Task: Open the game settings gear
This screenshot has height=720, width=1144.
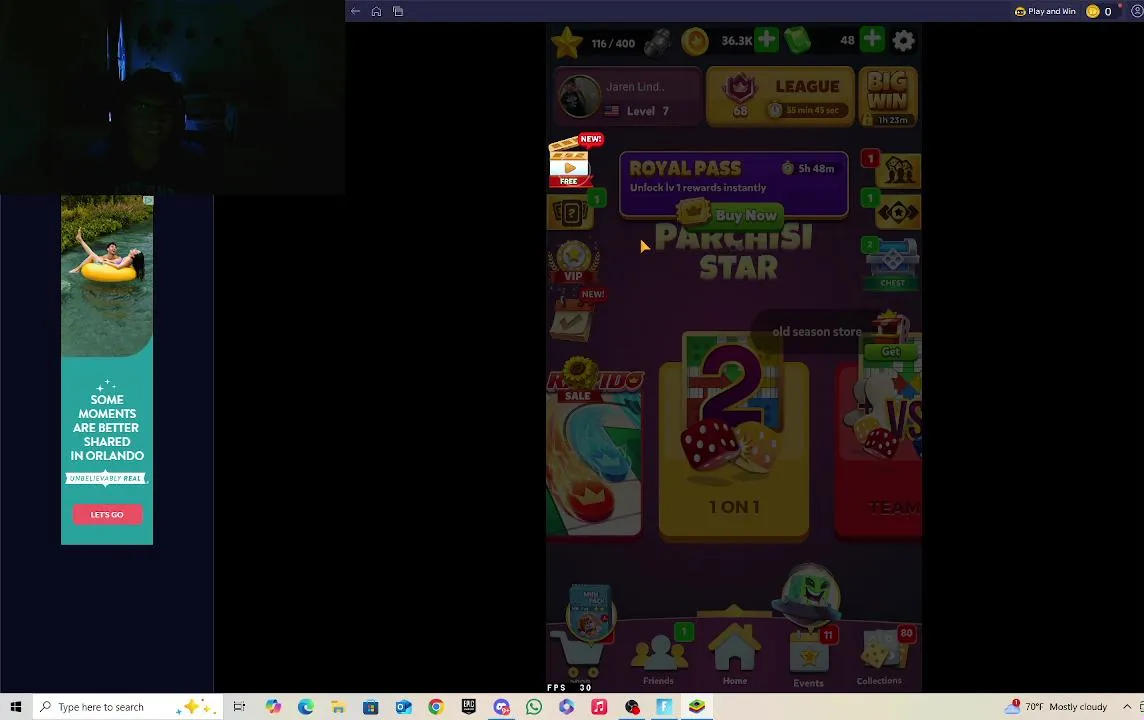Action: (903, 41)
